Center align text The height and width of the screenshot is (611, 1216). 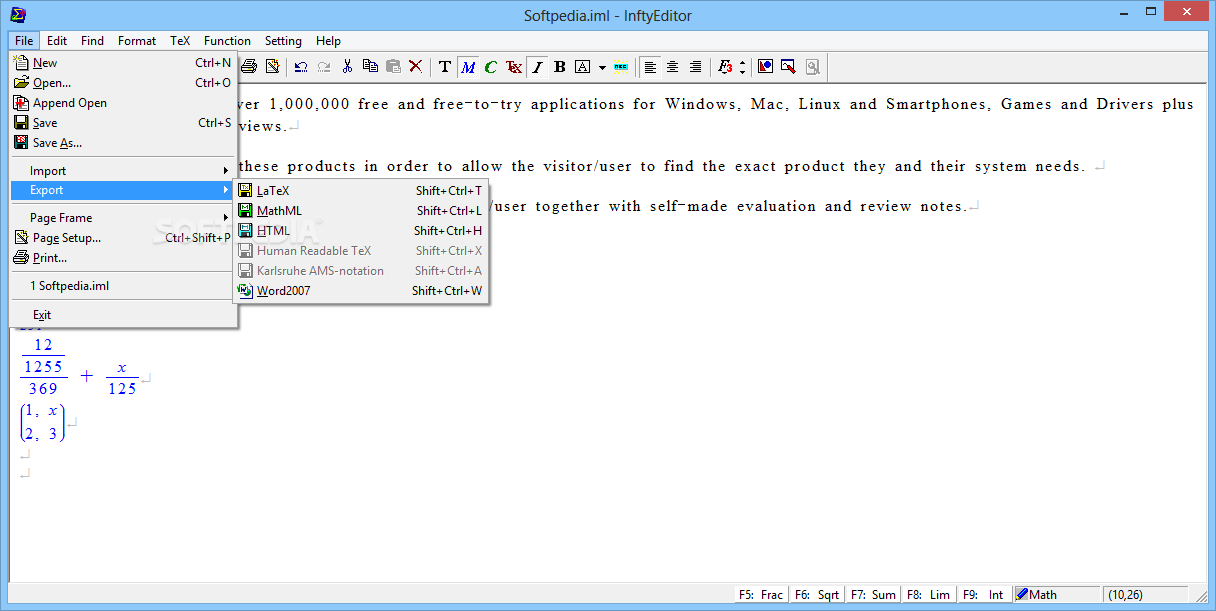(x=672, y=67)
